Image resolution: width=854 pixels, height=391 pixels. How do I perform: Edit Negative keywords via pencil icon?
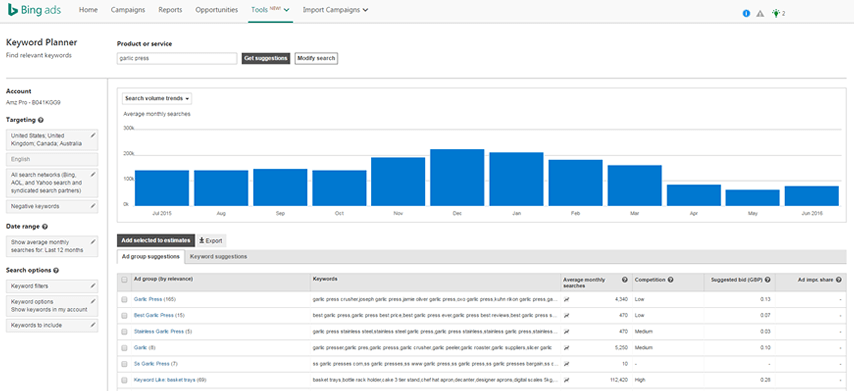pos(93,206)
